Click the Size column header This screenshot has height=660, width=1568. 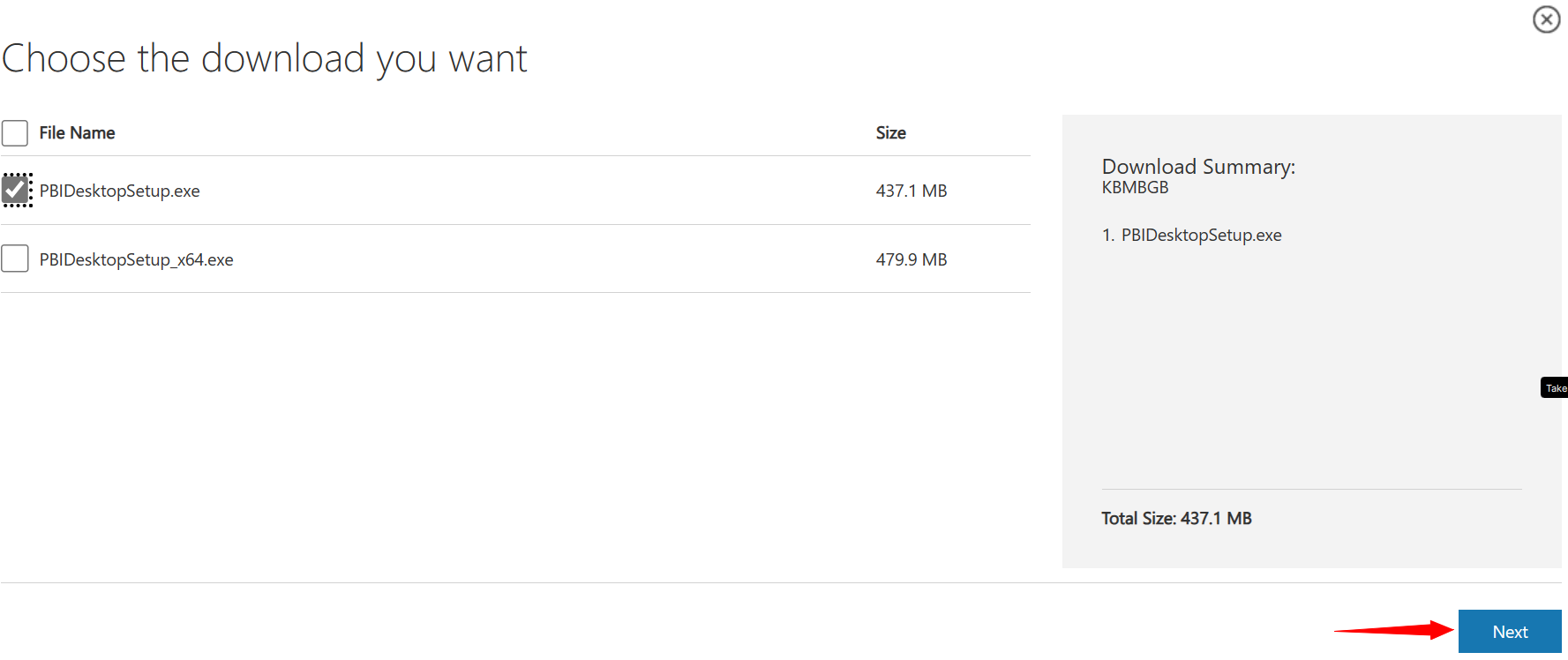point(890,132)
